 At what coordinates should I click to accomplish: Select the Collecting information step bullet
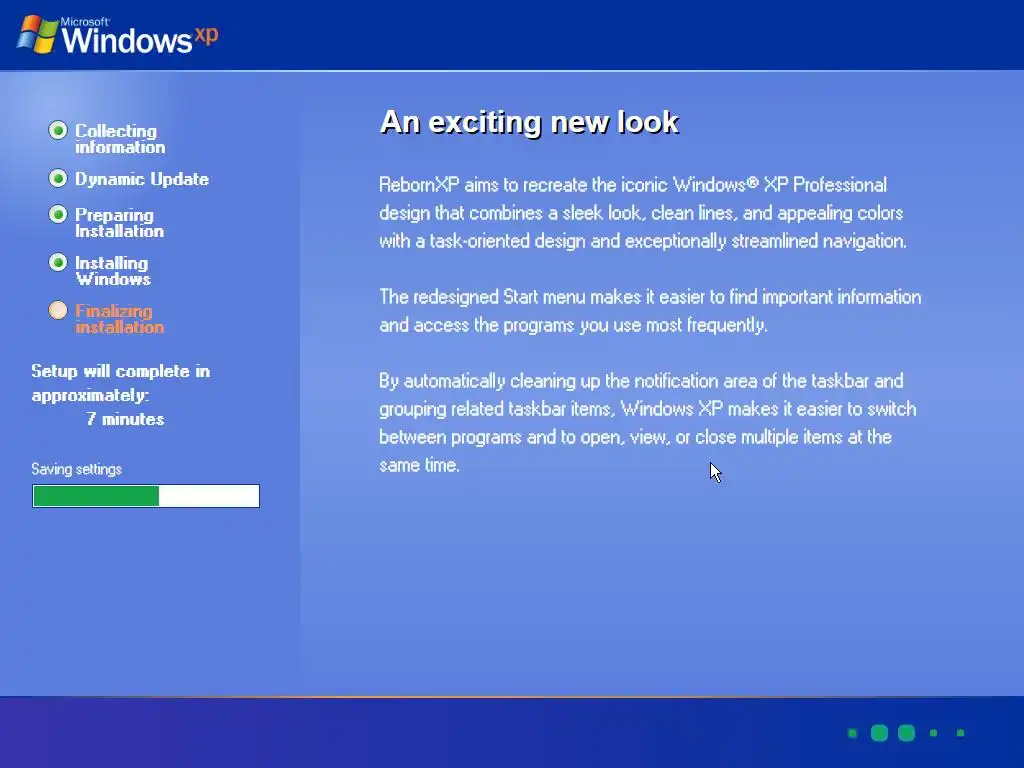coord(58,131)
